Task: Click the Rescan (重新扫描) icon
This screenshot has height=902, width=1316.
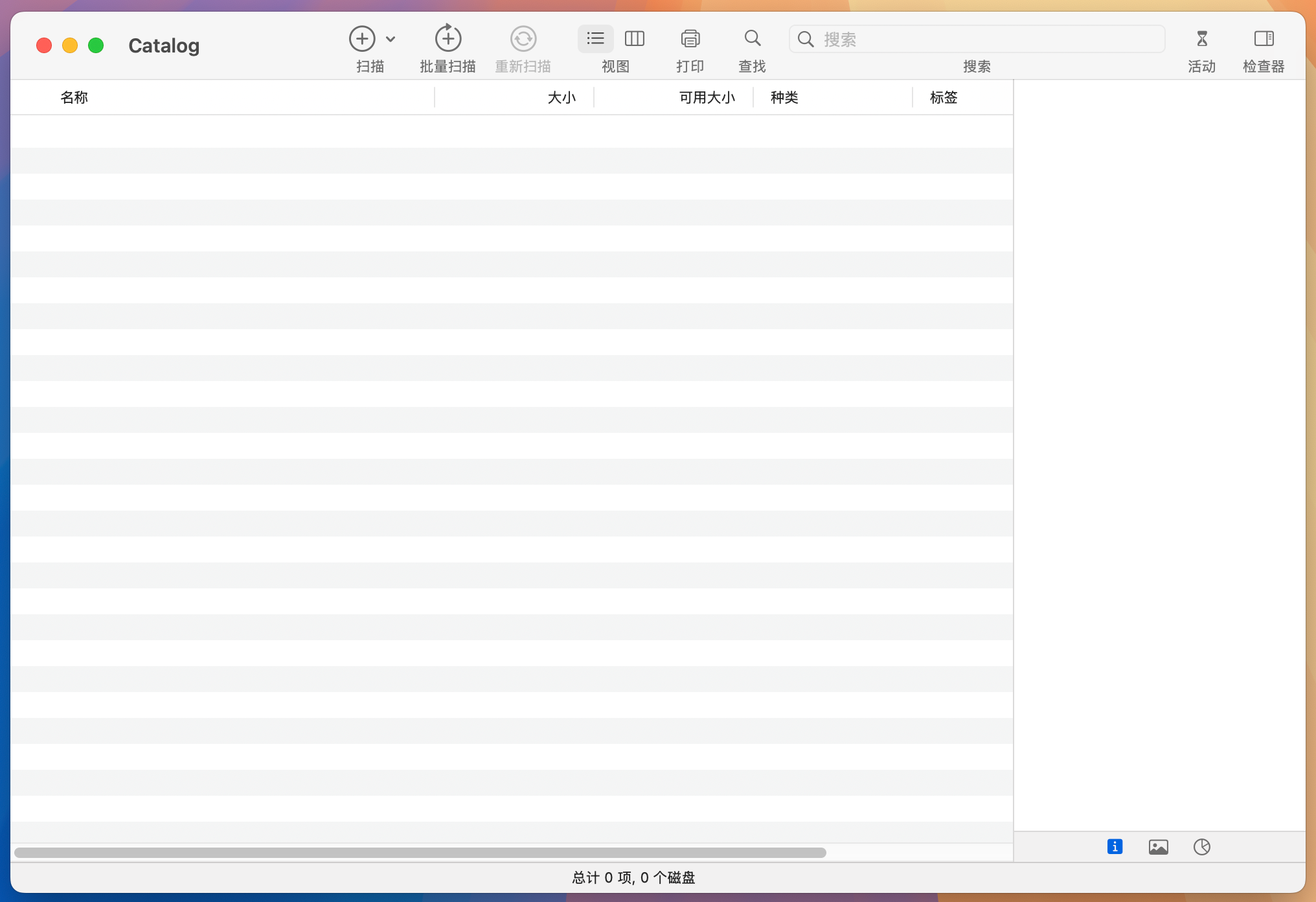Action: coord(523,39)
